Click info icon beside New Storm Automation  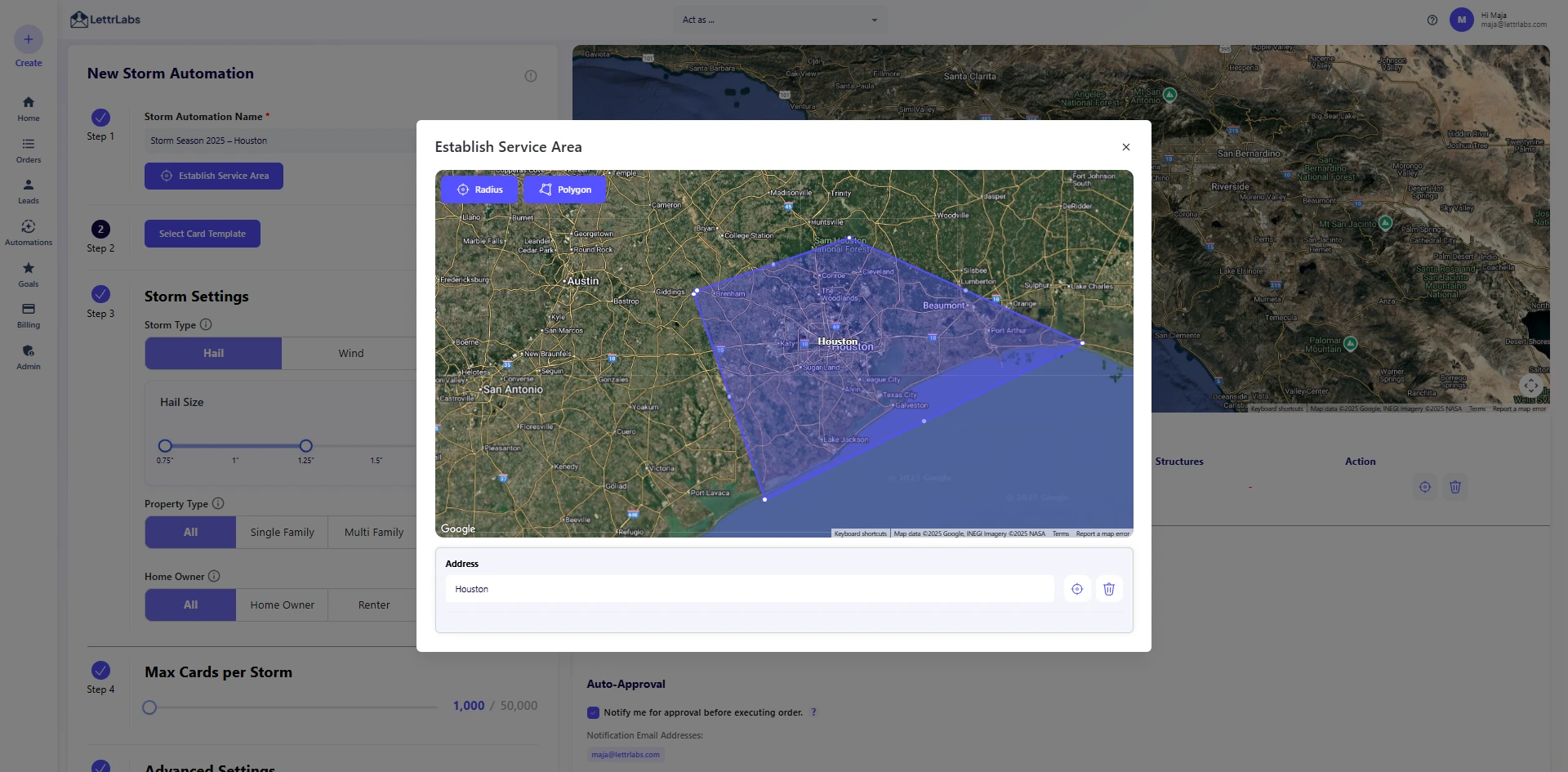(531, 76)
